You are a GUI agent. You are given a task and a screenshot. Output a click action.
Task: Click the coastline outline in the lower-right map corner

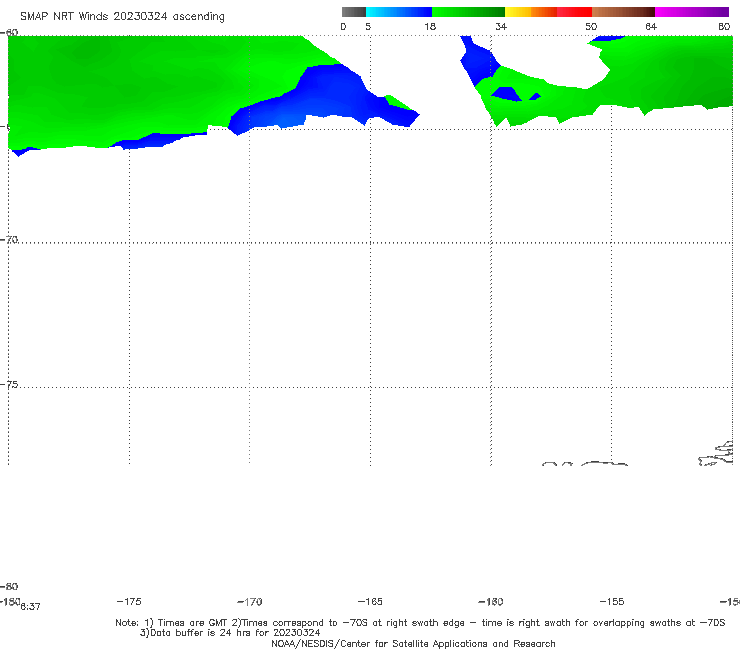tap(716, 454)
